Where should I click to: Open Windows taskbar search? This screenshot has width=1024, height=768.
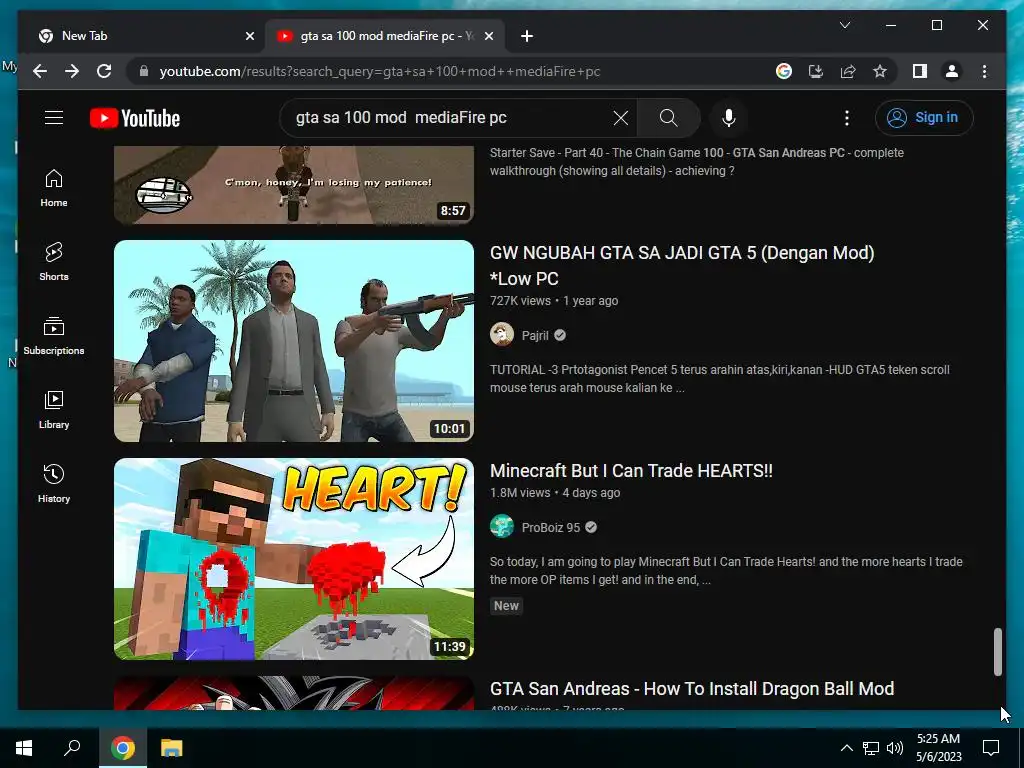pyautogui.click(x=72, y=748)
